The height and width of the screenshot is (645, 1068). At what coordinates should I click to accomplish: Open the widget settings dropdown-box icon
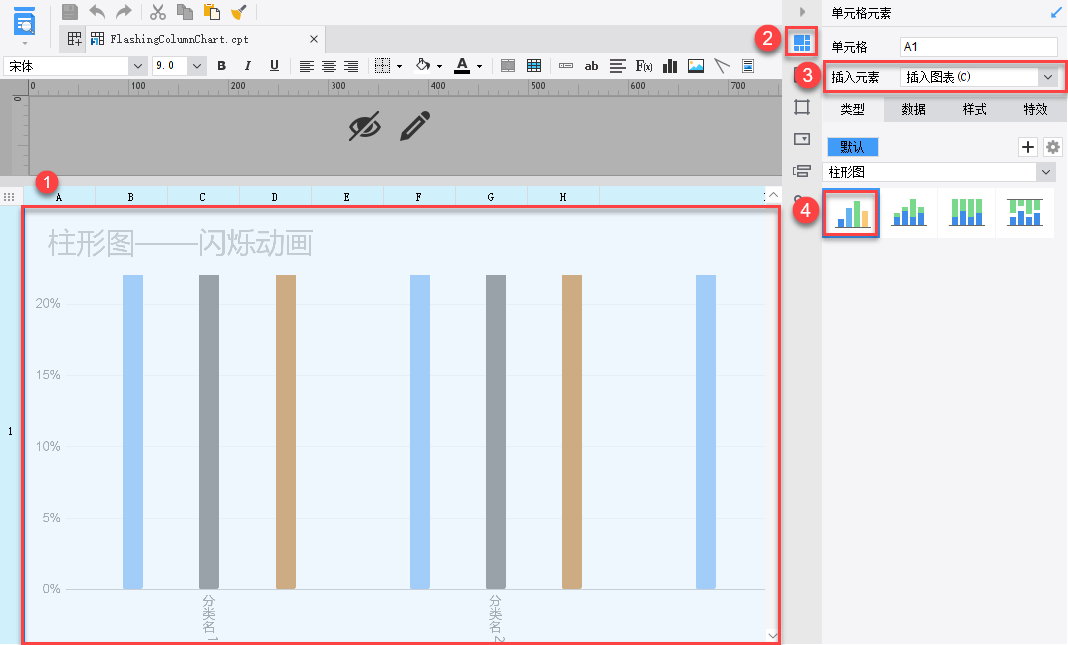[802, 139]
